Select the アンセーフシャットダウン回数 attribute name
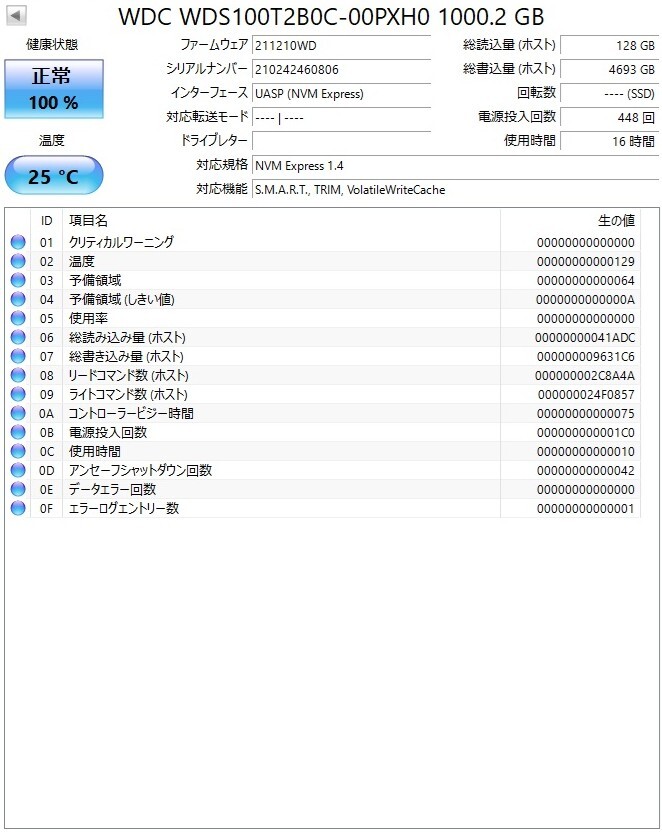The image size is (662, 832). pos(140,470)
